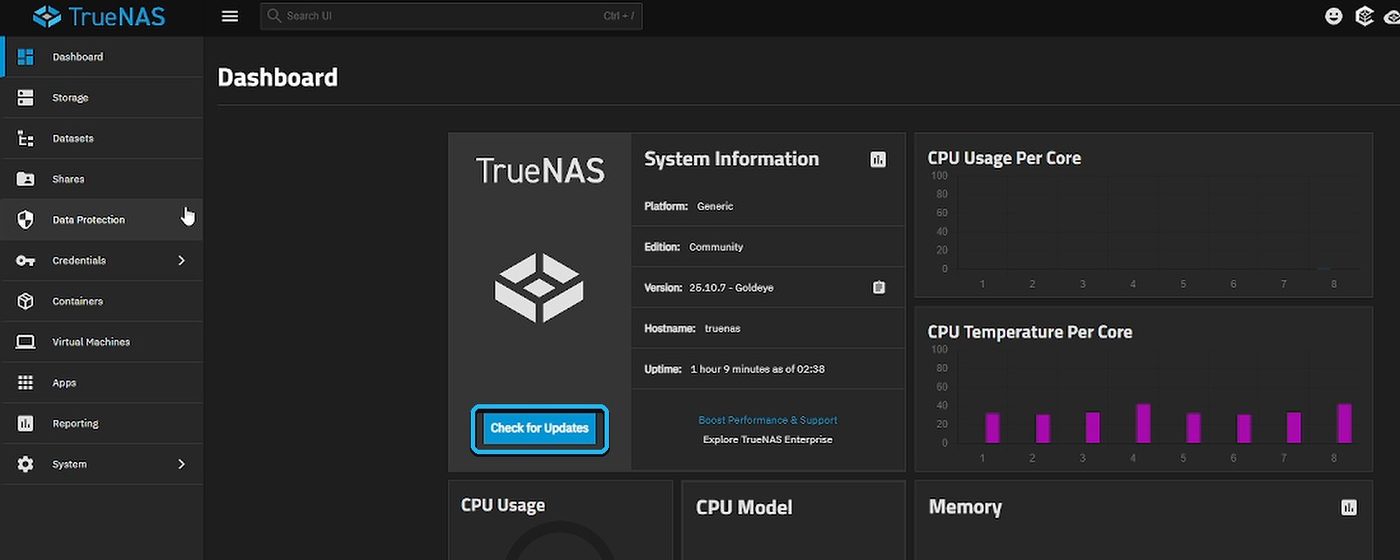Click the Virtual Machines laptop icon

26,342
